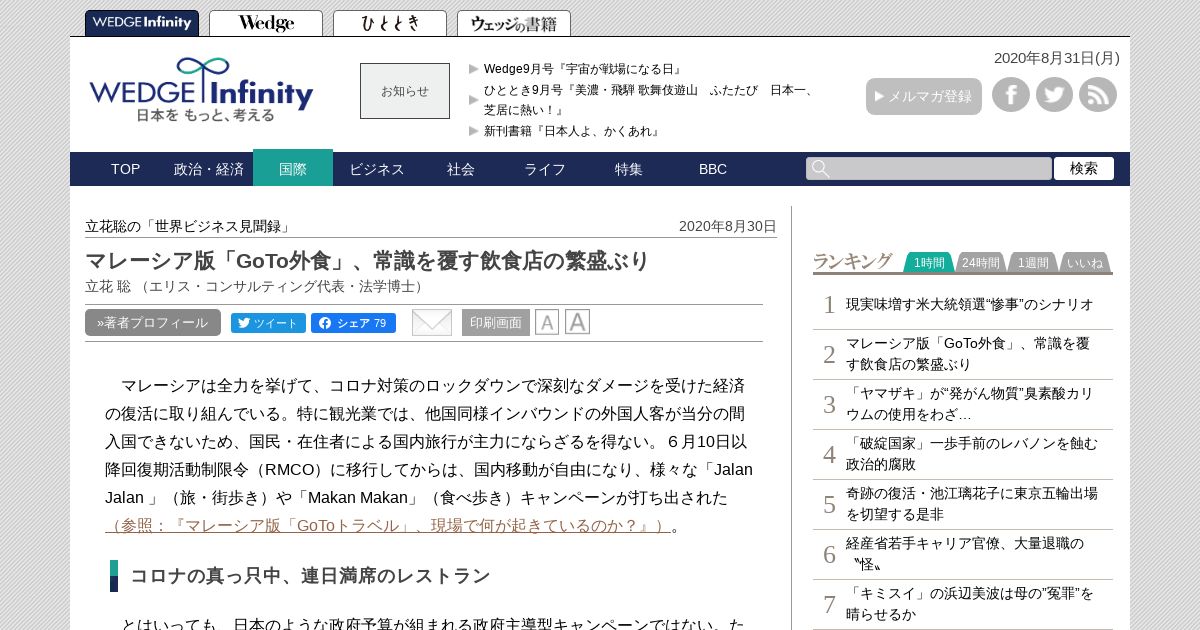Viewport: 1200px width, 630px height.
Task: Open ranking 3: 「ヤマザキ」が発がん物質
Action: (x=970, y=404)
